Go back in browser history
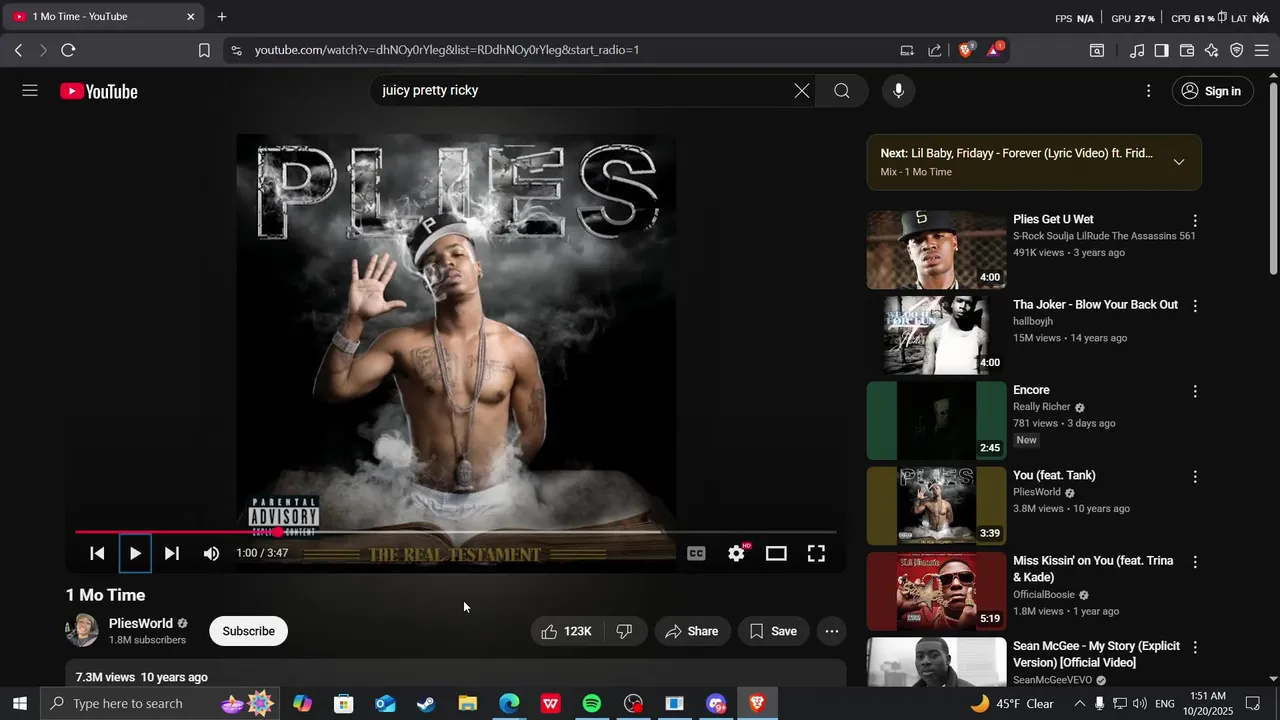 point(18,50)
